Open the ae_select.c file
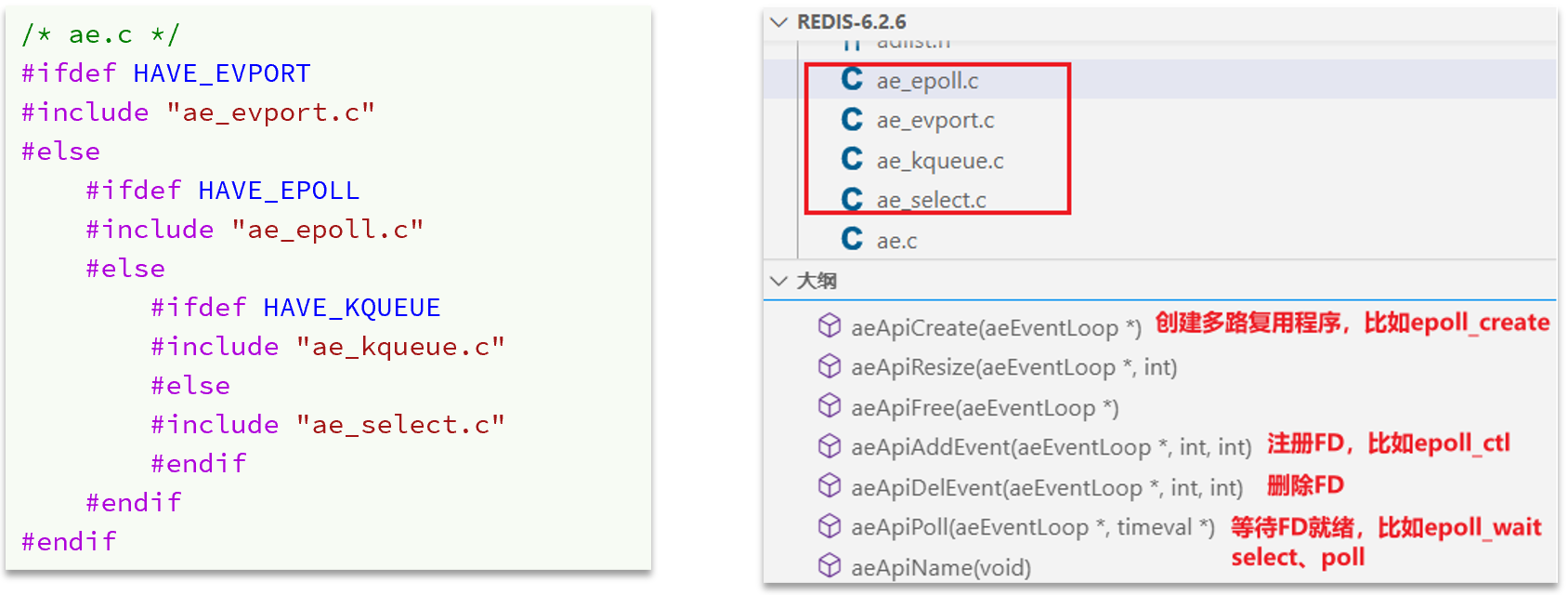 (931, 200)
